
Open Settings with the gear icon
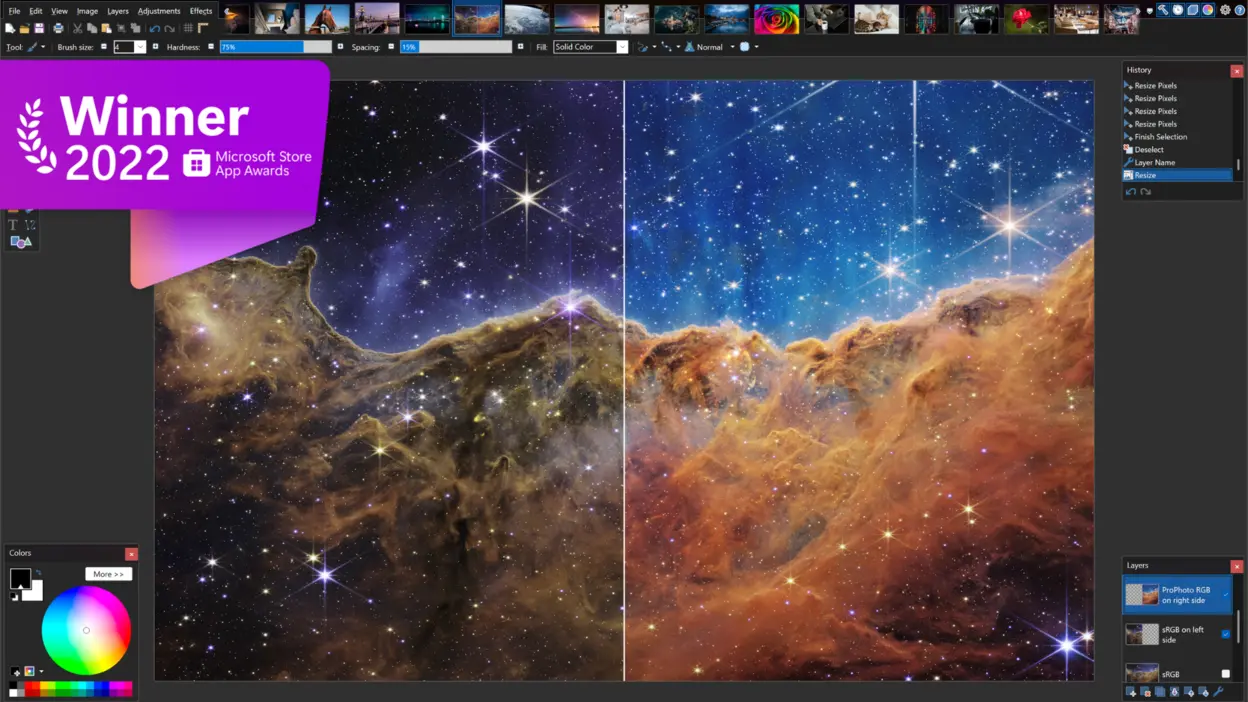pyautogui.click(x=1225, y=10)
